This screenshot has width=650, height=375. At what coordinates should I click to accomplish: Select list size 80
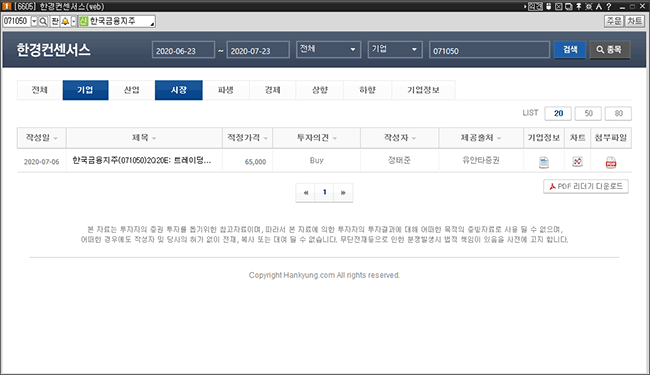click(618, 114)
